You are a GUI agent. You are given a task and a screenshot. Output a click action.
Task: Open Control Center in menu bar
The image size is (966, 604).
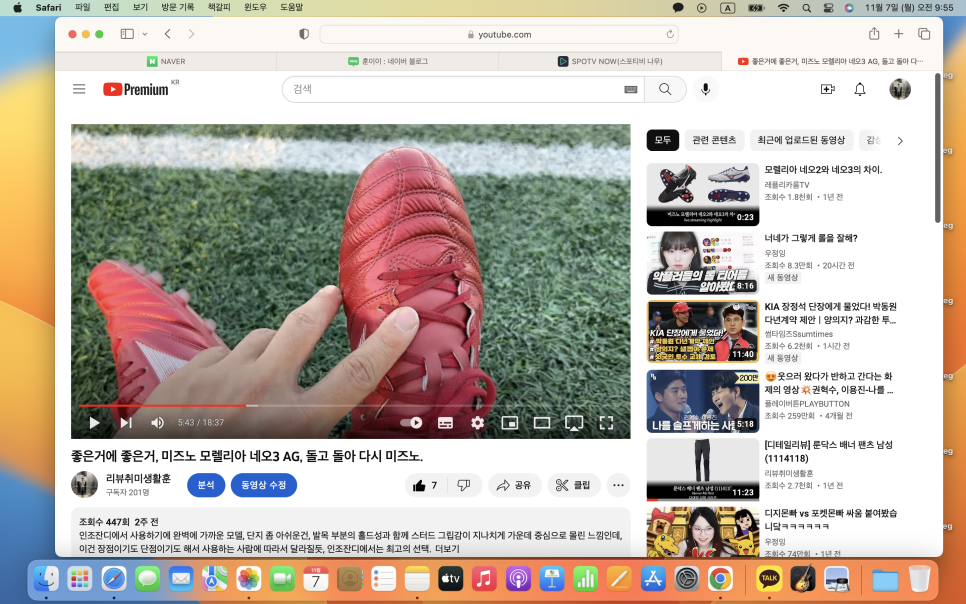pyautogui.click(x=829, y=8)
